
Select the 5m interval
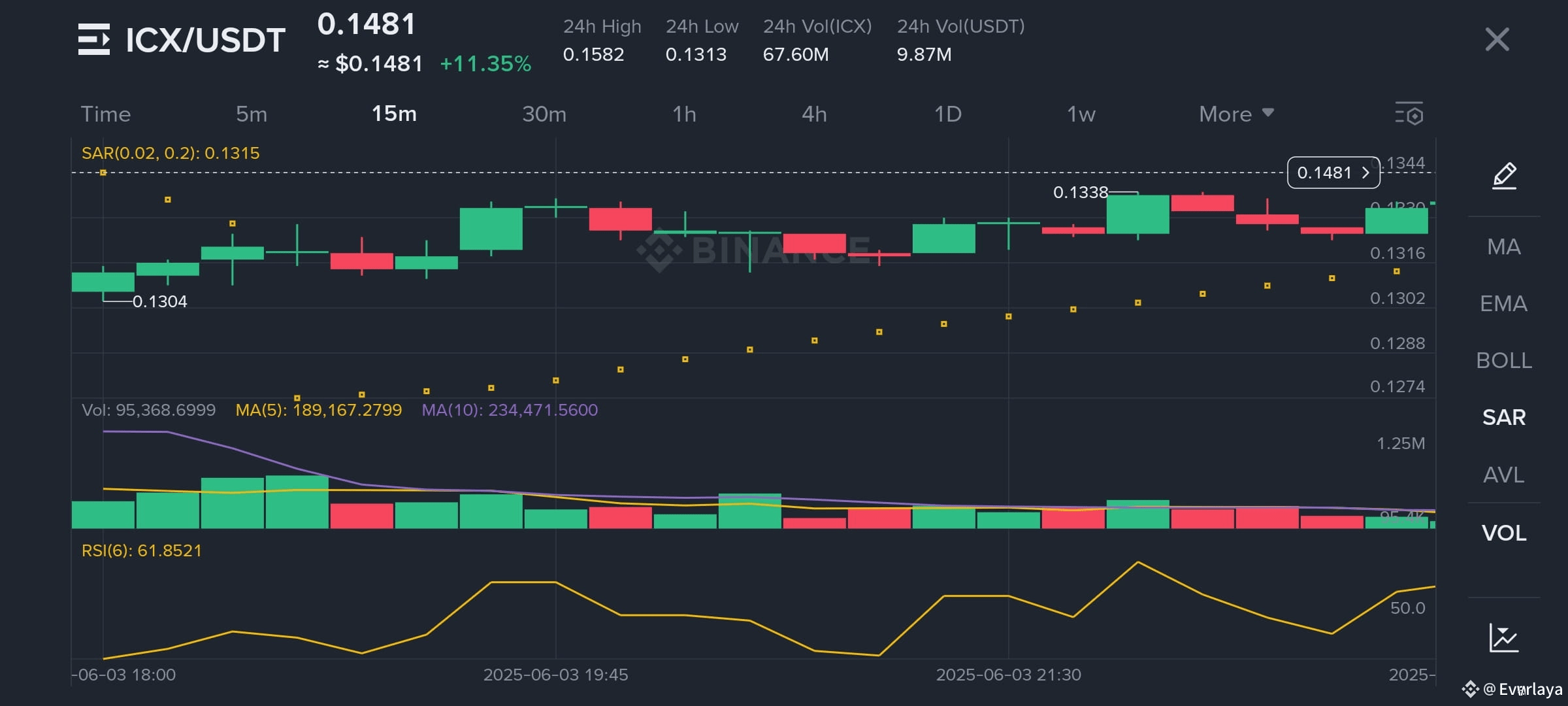pos(252,114)
